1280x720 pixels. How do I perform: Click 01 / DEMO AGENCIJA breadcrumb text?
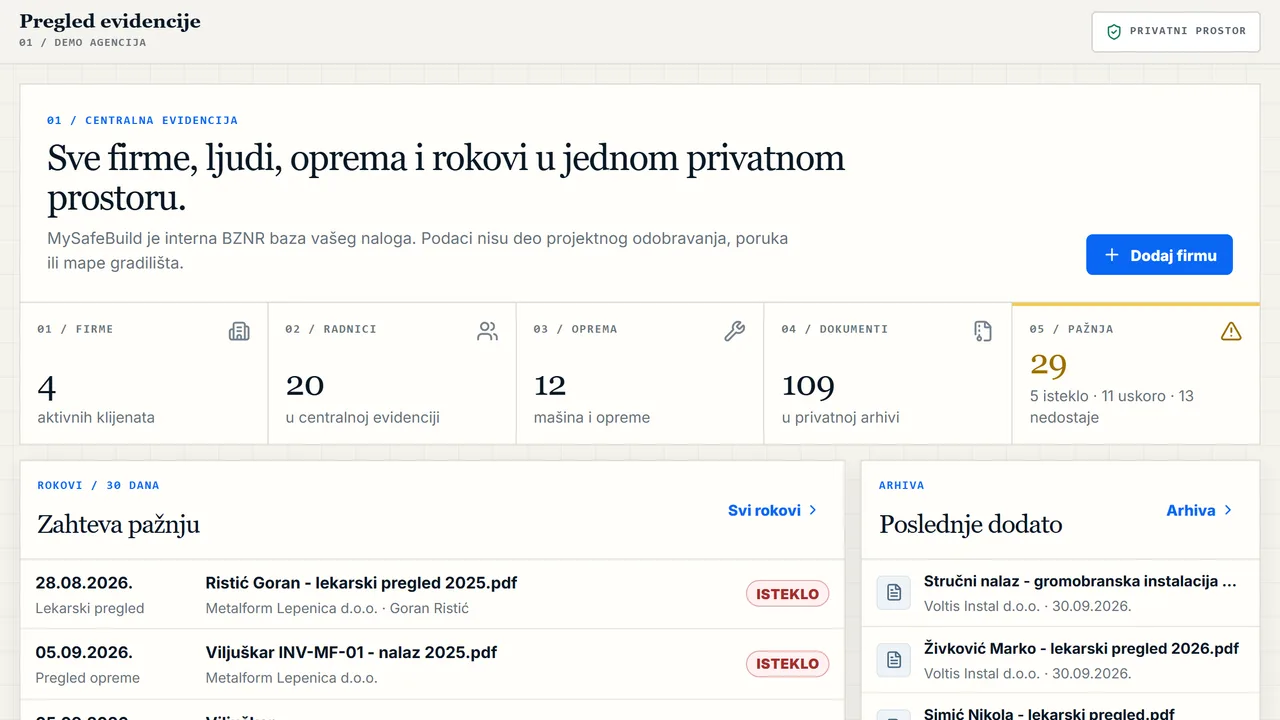[x=82, y=43]
